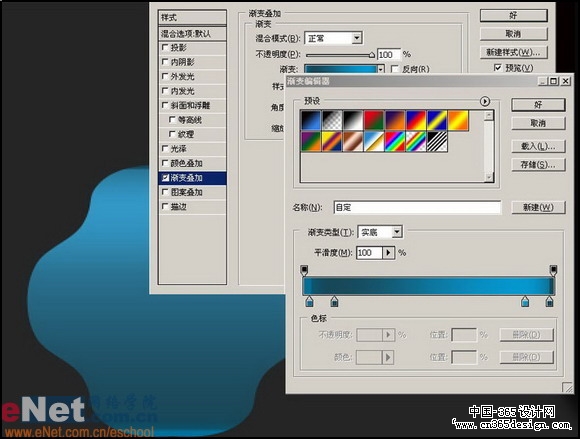Choose the rainbow spectrum gradient preset
Screen dimensions: 580x439
[x=395, y=141]
